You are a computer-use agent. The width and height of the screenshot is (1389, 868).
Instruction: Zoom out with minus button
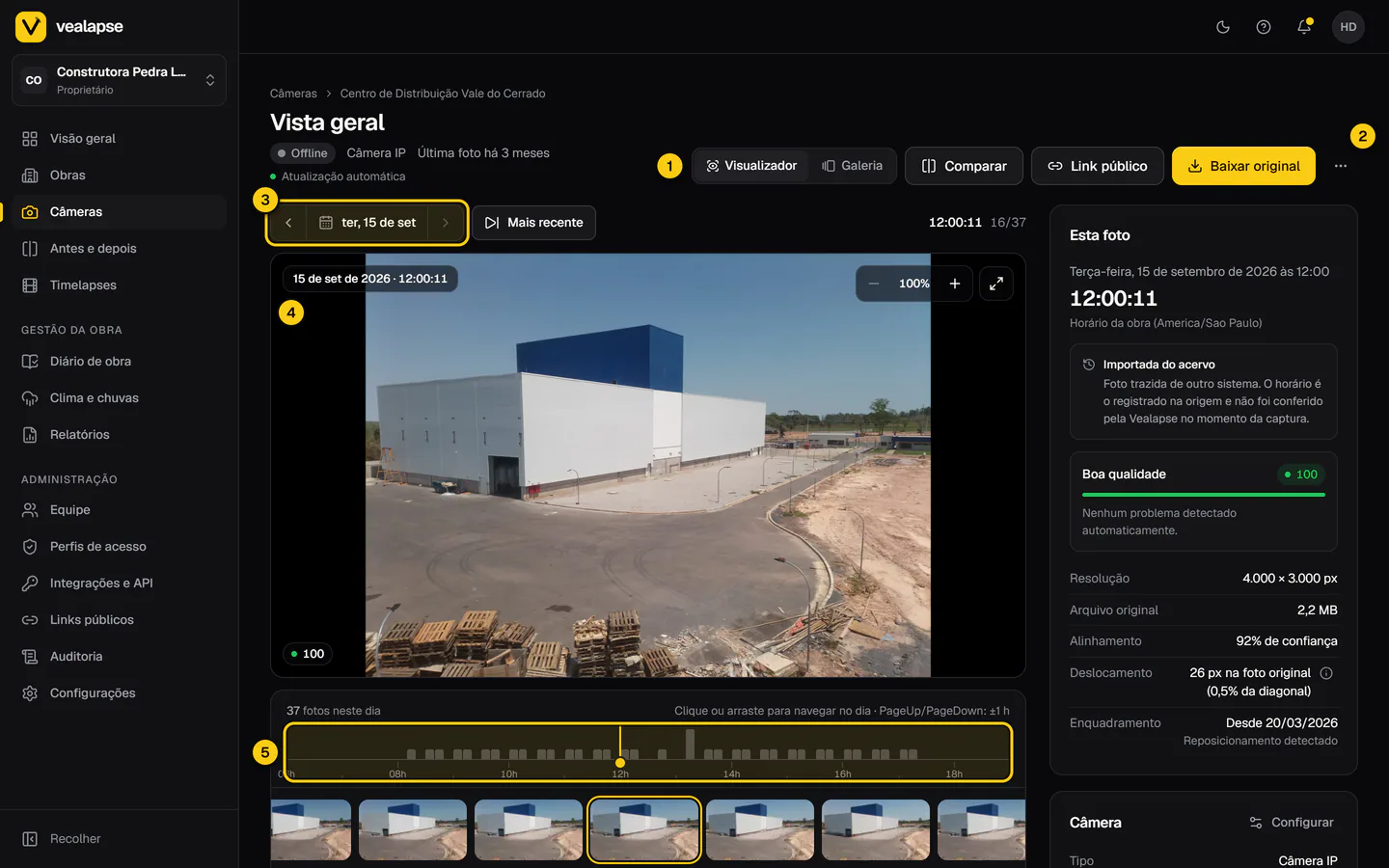(x=874, y=284)
